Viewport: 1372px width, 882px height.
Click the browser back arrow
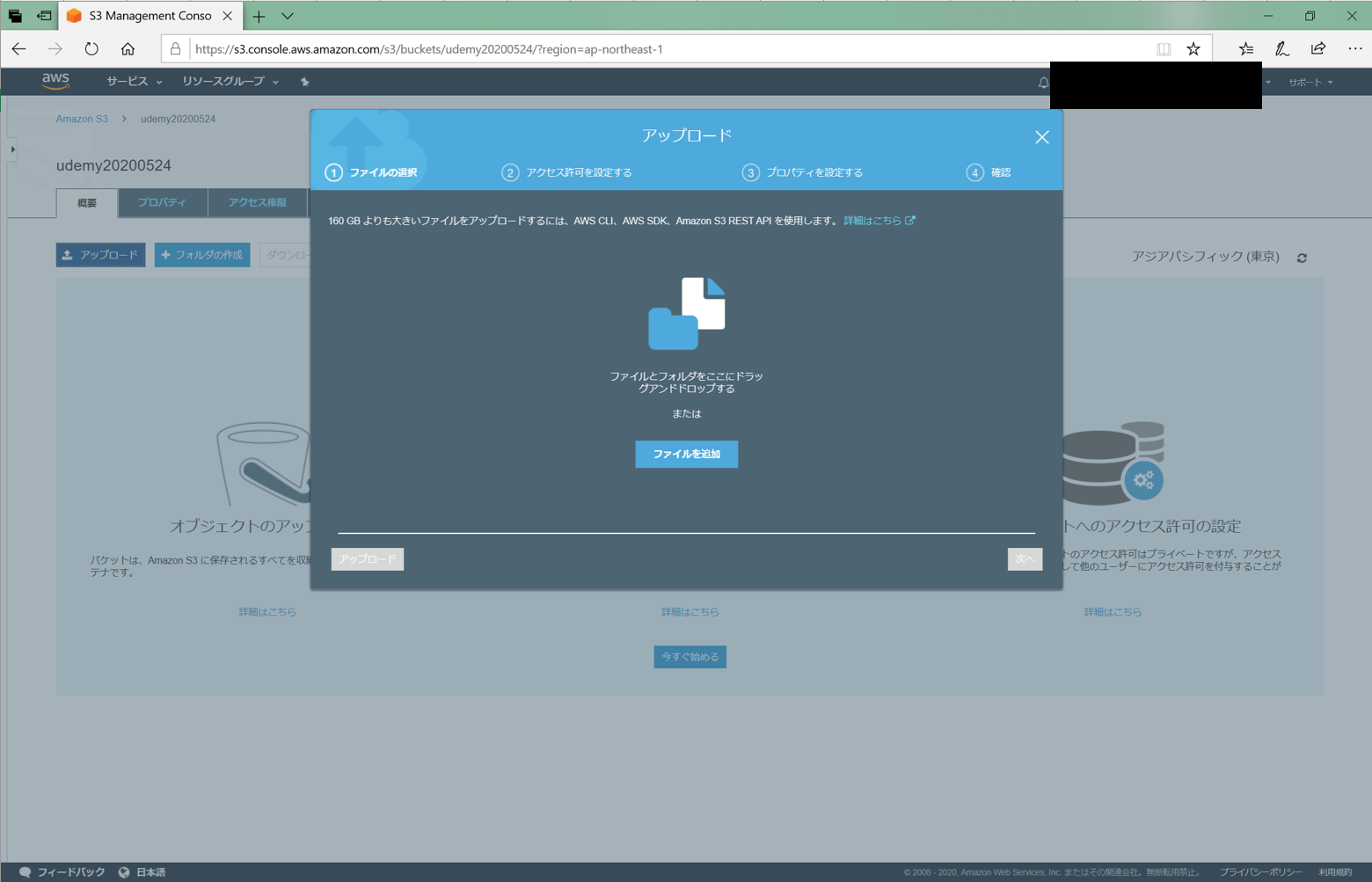19,48
